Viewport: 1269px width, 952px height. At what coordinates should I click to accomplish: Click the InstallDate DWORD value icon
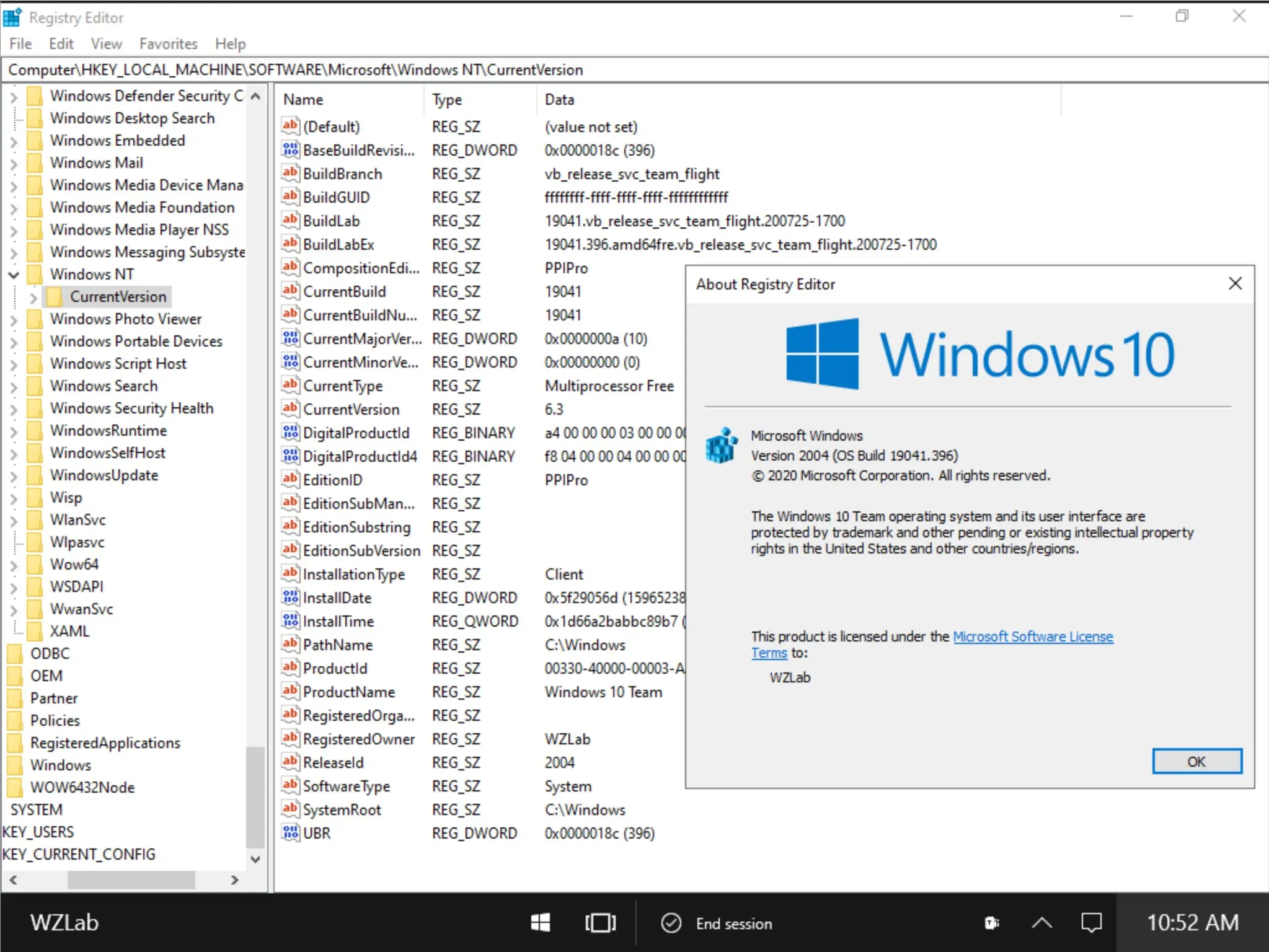coord(290,597)
